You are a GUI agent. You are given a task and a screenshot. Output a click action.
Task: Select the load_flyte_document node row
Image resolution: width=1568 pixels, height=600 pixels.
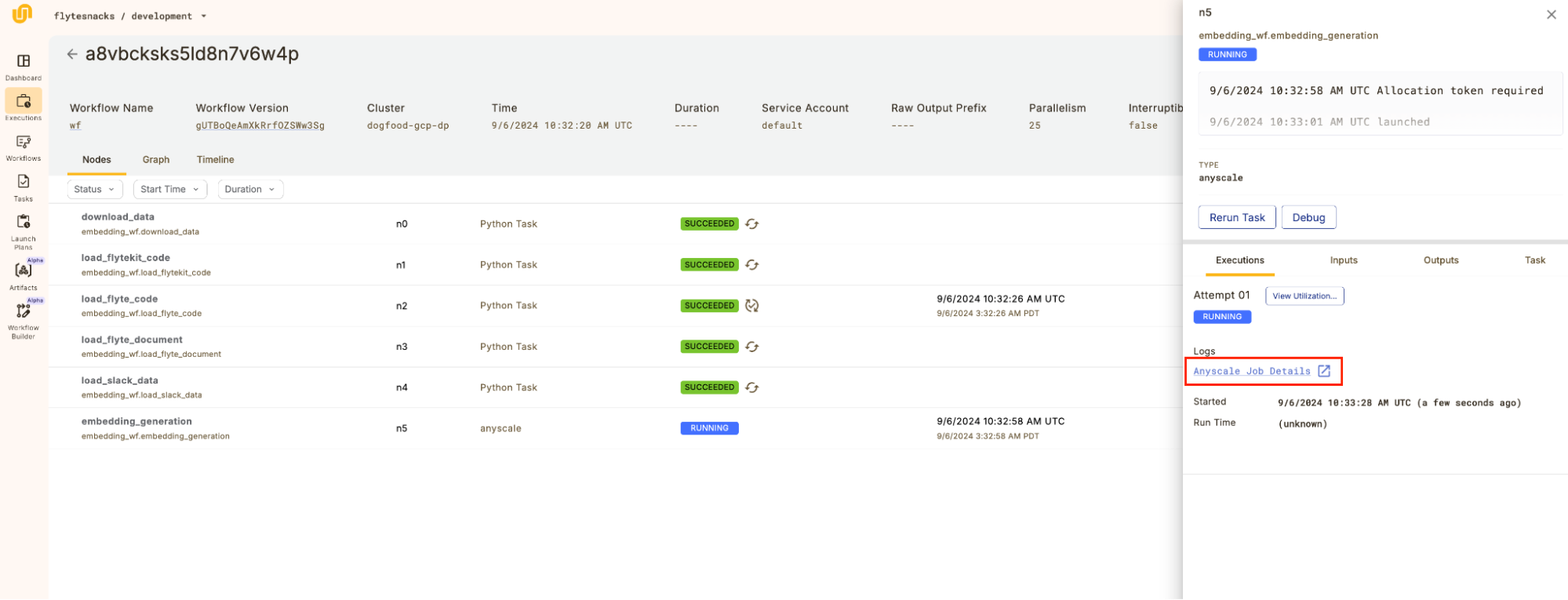point(616,347)
